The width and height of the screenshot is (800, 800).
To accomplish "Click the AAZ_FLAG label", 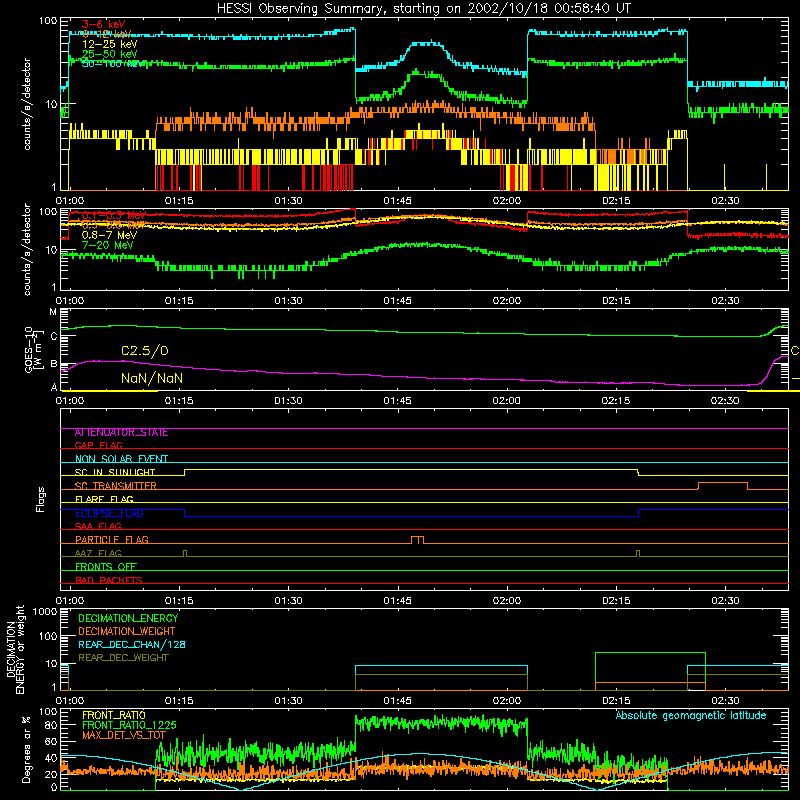I will [x=98, y=553].
